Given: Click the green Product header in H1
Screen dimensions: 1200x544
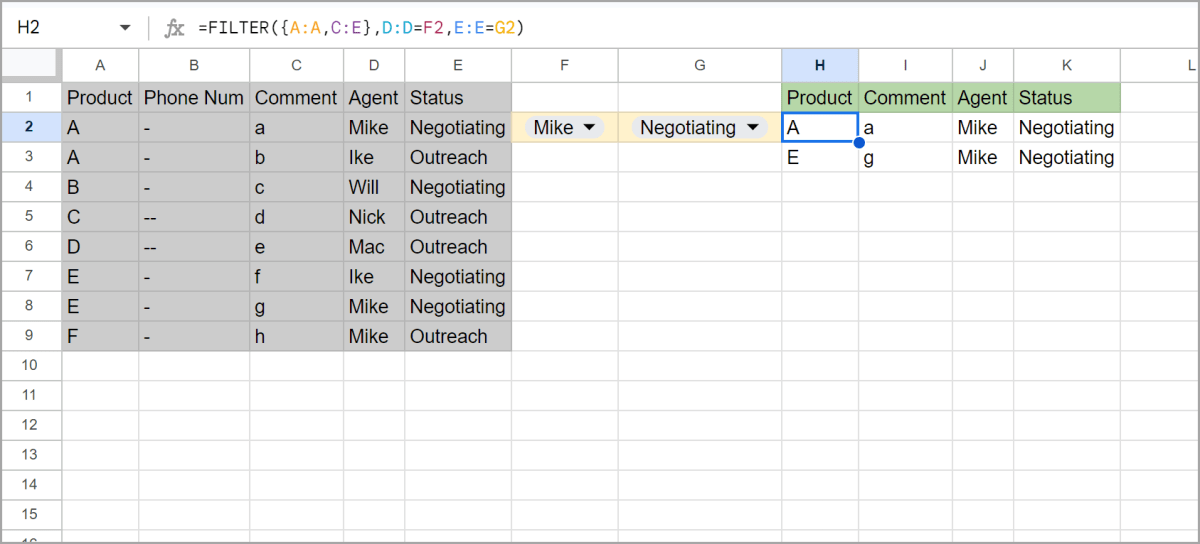Looking at the screenshot, I should (820, 98).
